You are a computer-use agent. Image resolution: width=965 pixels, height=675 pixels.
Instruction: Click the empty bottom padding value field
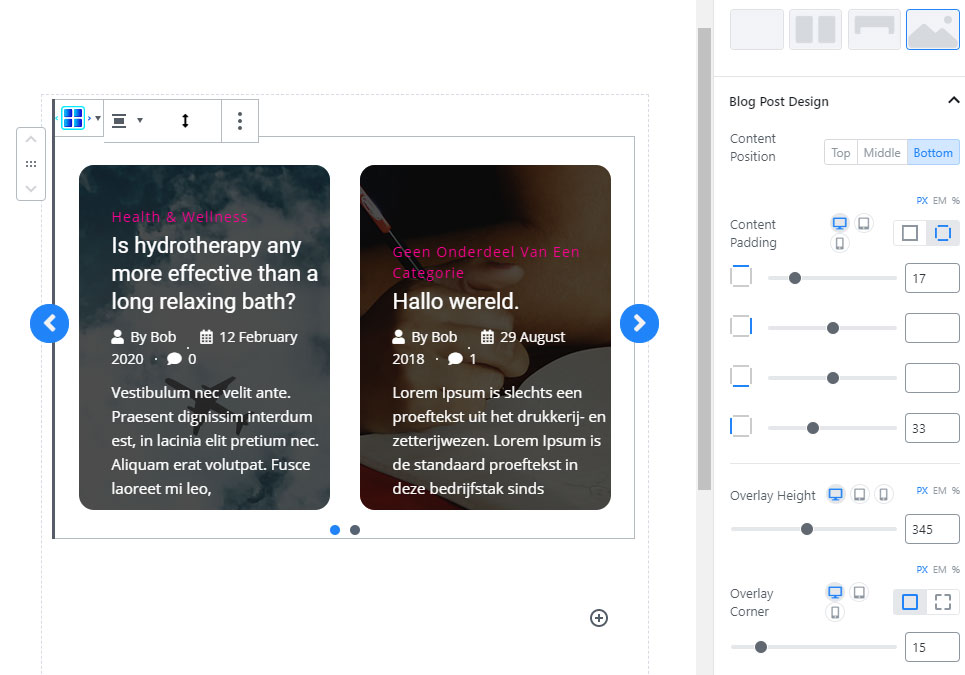point(932,378)
